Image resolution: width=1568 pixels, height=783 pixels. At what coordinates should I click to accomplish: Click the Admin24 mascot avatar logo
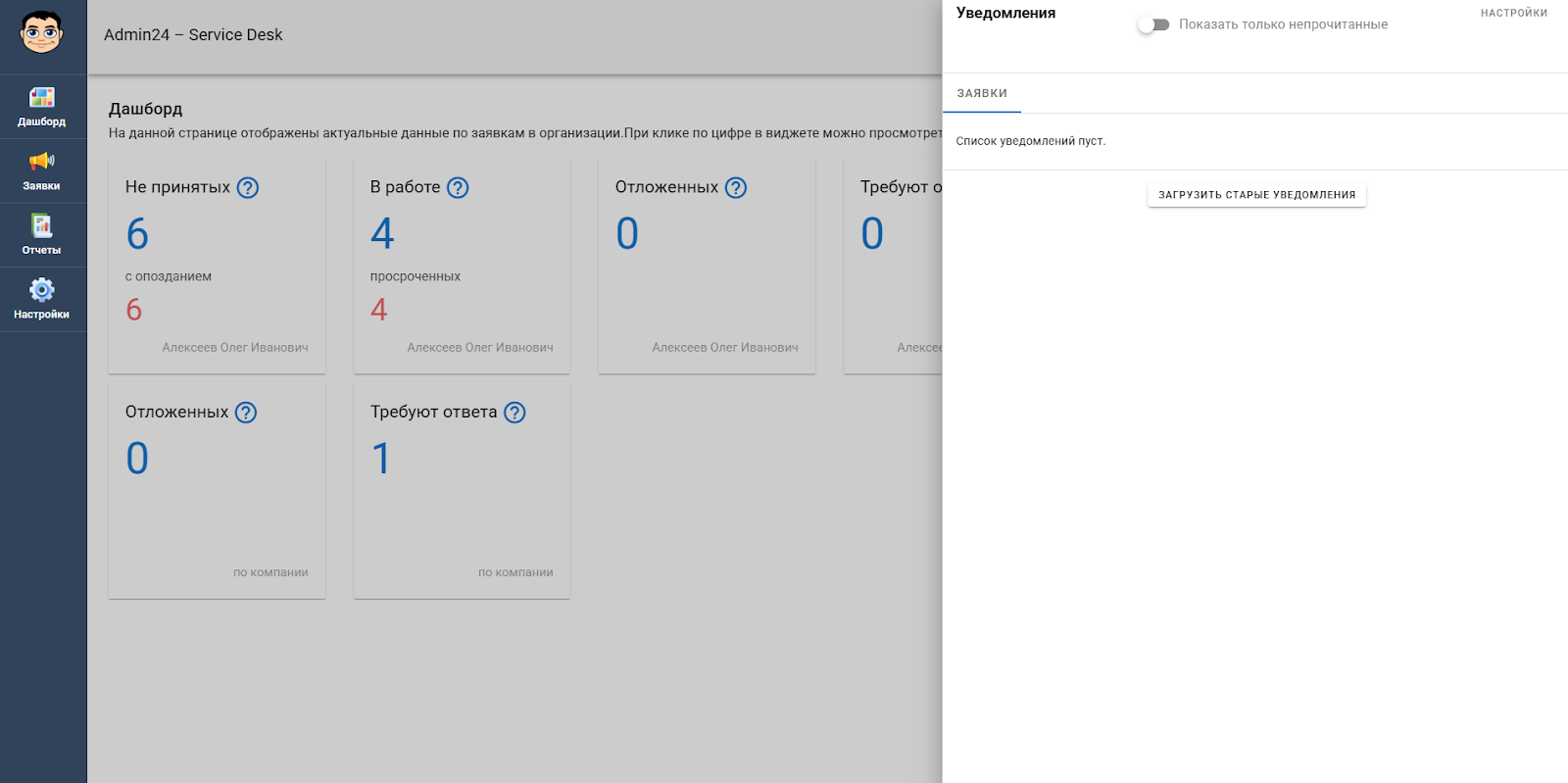pos(41,33)
